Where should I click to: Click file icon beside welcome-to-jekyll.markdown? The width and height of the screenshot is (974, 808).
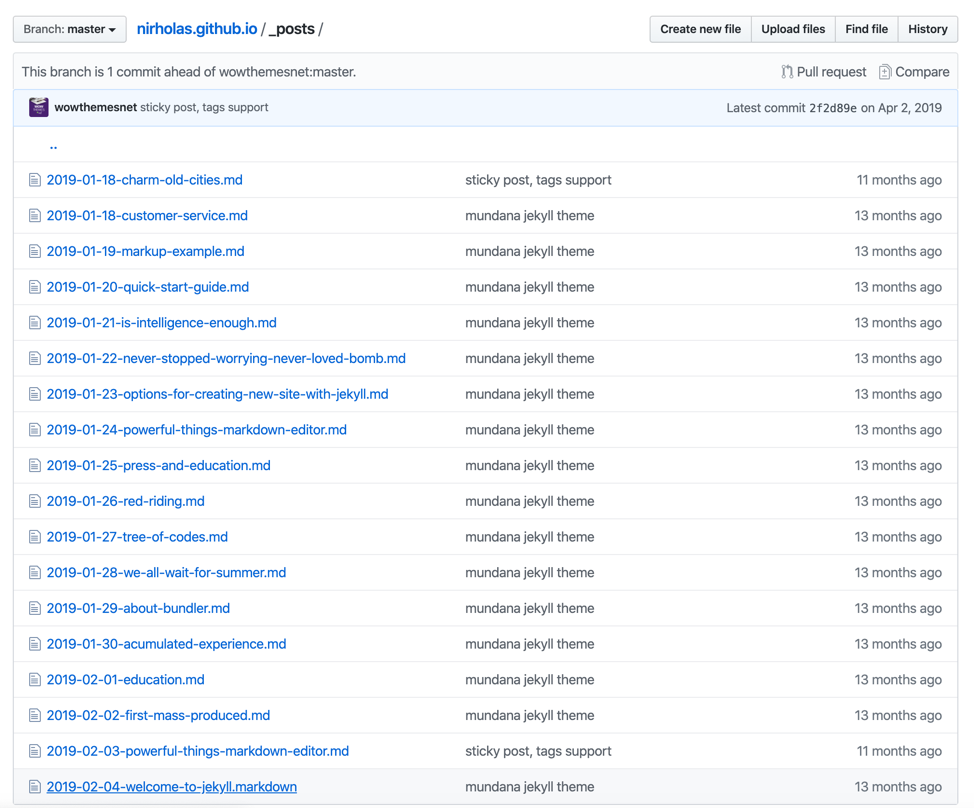point(35,787)
